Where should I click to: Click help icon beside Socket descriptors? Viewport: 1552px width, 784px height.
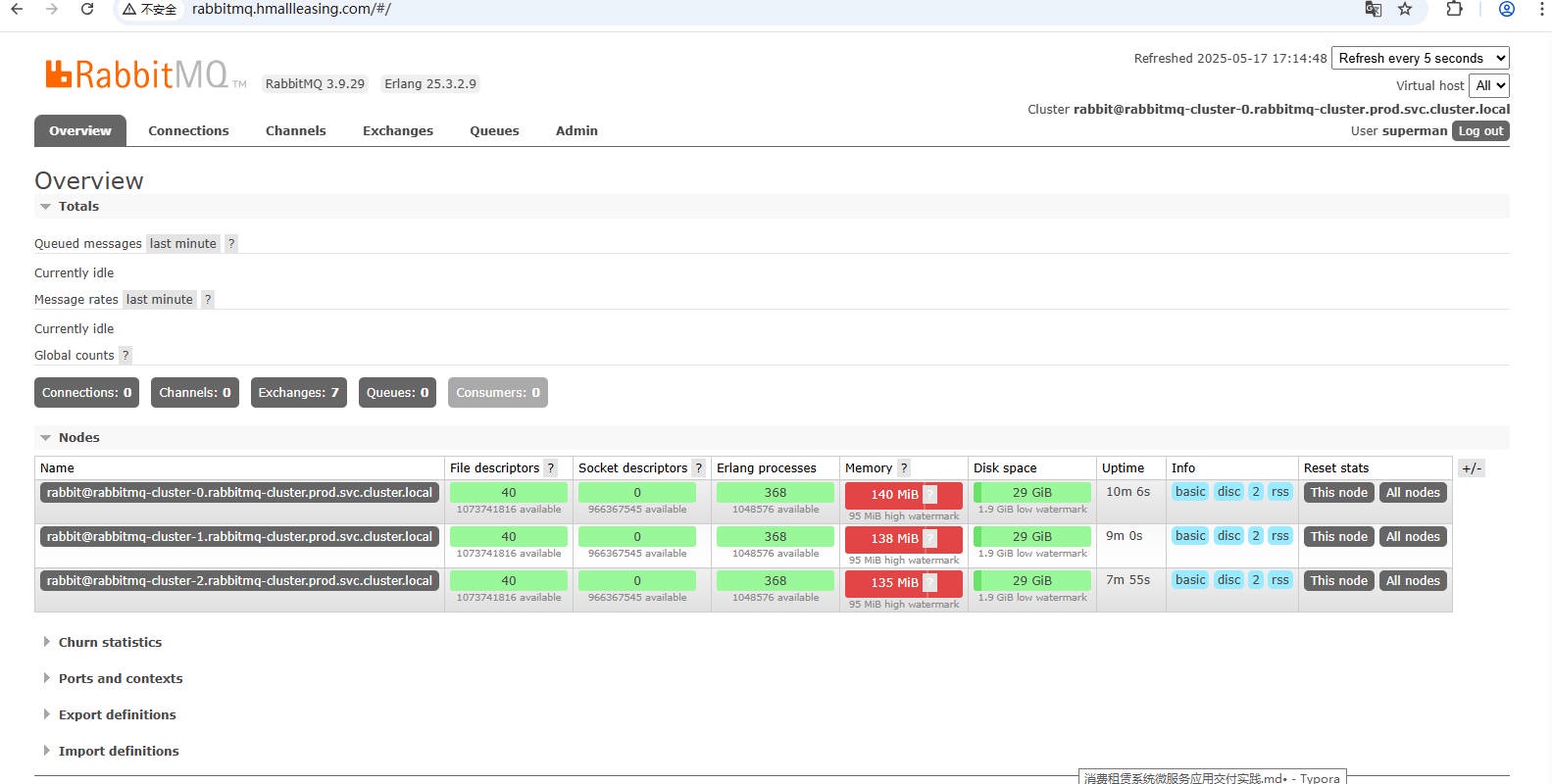pos(698,468)
